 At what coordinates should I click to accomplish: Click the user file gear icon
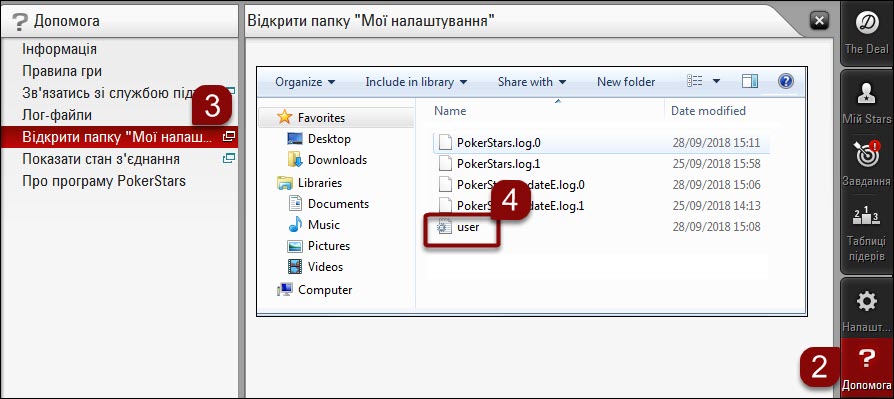[x=444, y=227]
